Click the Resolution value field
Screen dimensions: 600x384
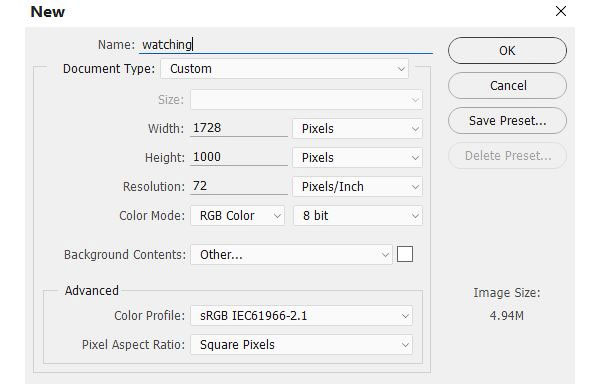[x=239, y=186]
